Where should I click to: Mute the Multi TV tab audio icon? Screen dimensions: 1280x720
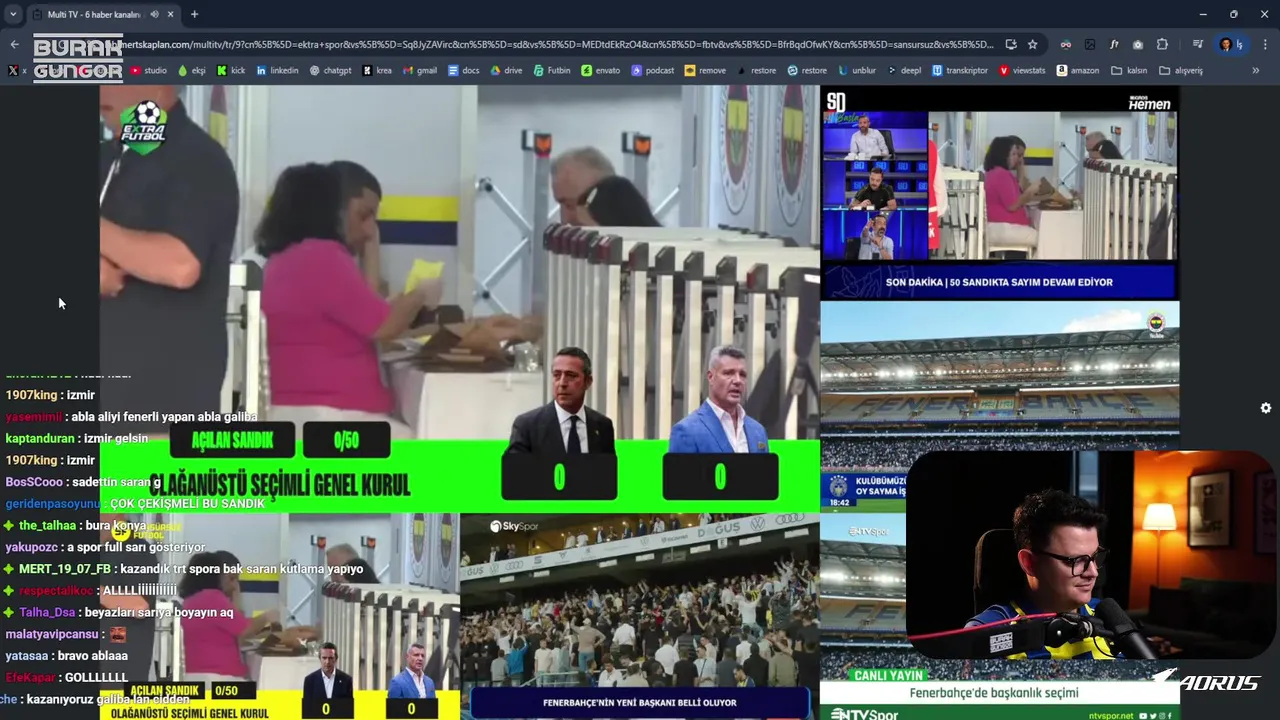[154, 15]
